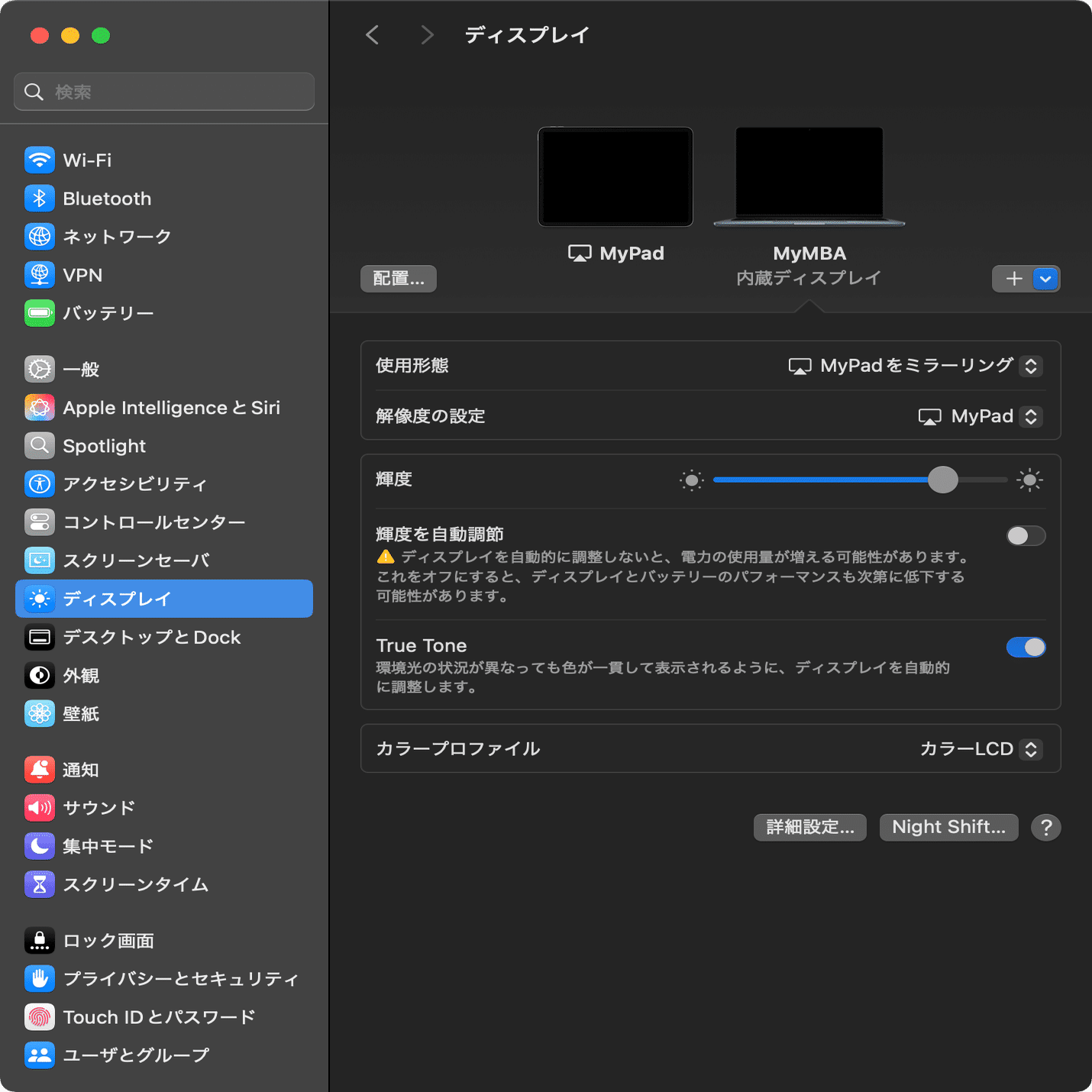Open the カラープロファイル dropdown
This screenshot has width=1092, height=1092.
click(x=1032, y=748)
